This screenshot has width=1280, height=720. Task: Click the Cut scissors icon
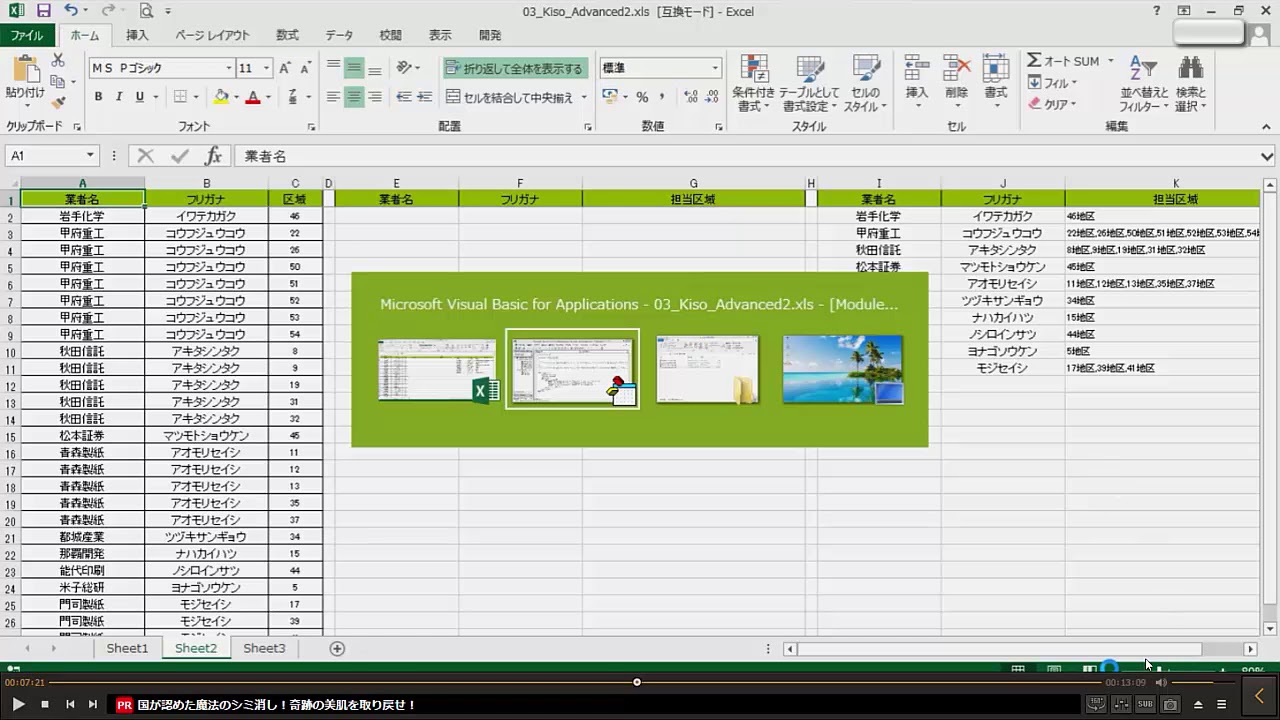pyautogui.click(x=58, y=61)
